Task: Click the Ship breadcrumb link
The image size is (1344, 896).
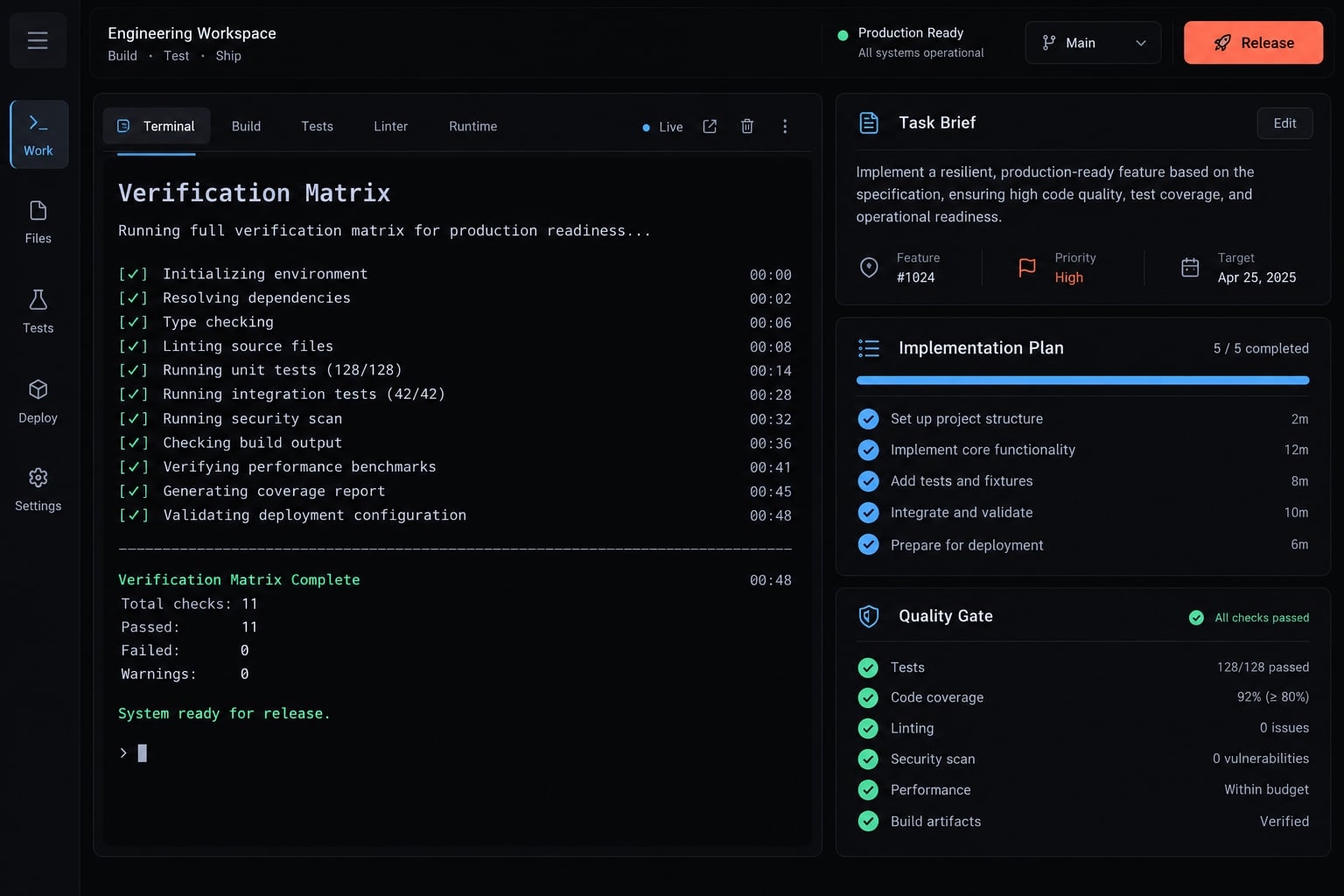Action: 228,56
